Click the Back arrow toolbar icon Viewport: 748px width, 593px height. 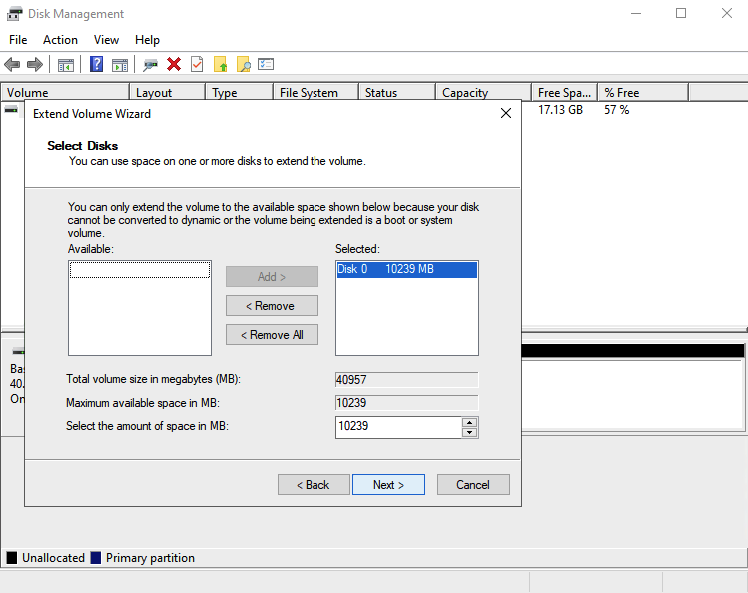[x=12, y=64]
